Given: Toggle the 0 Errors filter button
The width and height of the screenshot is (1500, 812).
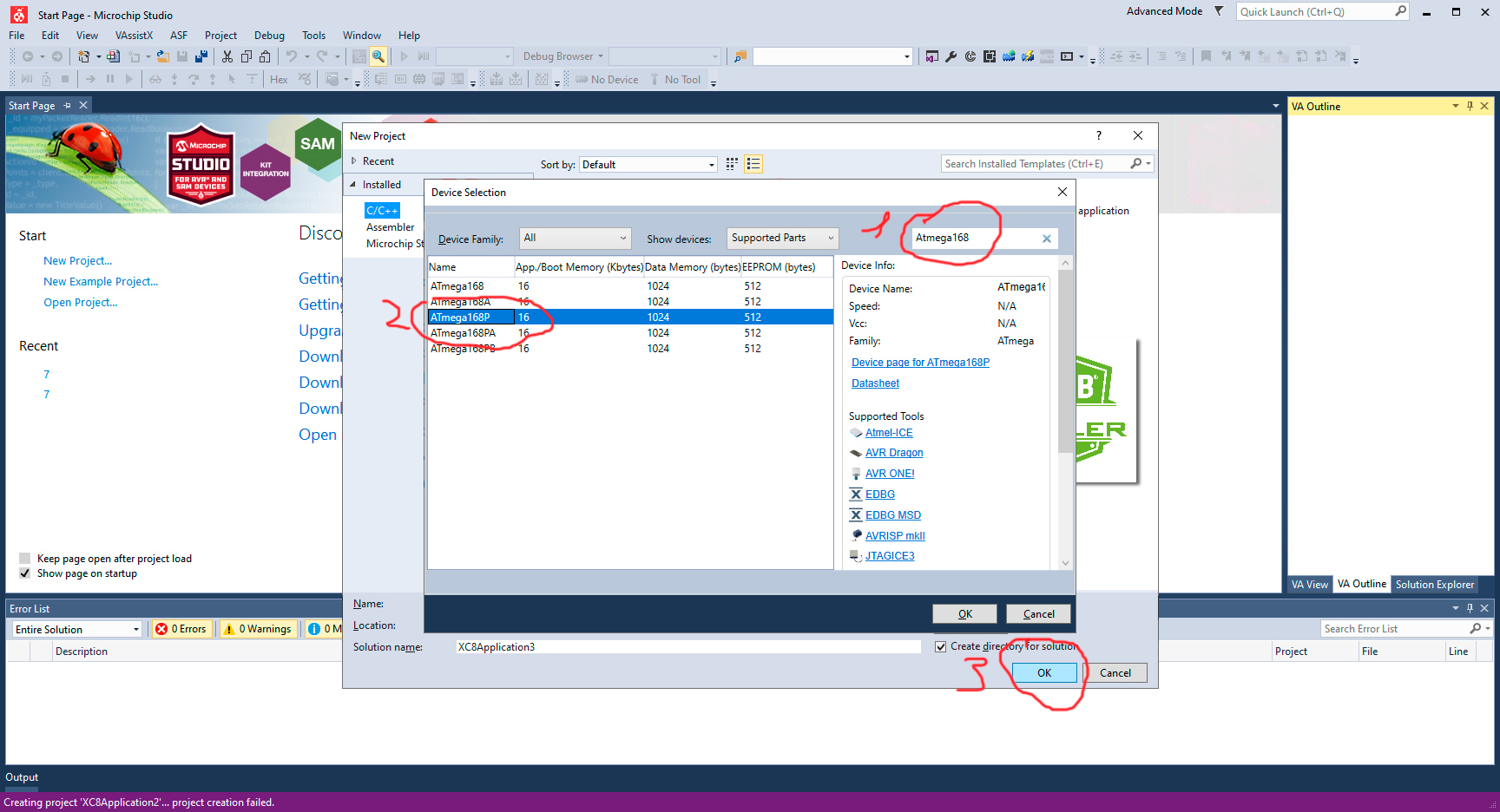Looking at the screenshot, I should [181, 629].
